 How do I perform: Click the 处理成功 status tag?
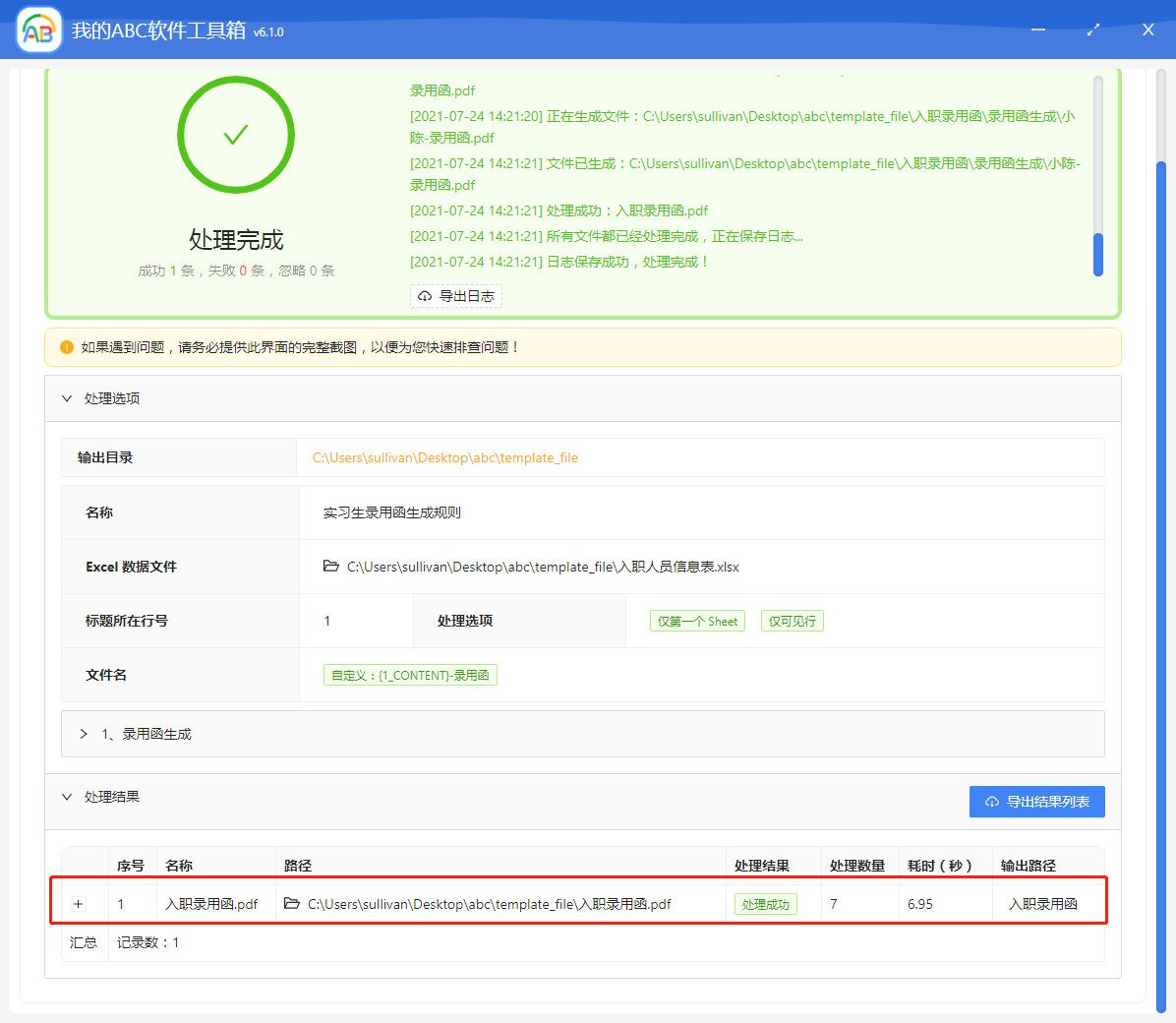765,903
